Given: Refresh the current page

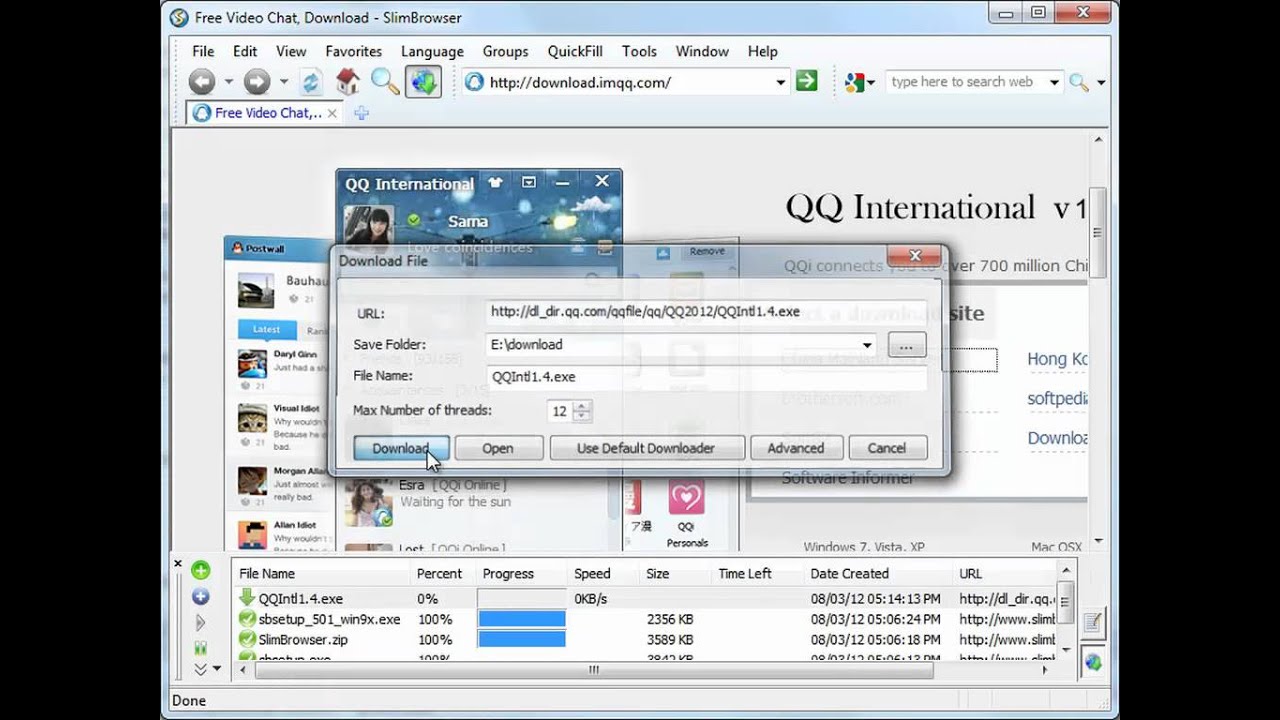Looking at the screenshot, I should pos(311,82).
